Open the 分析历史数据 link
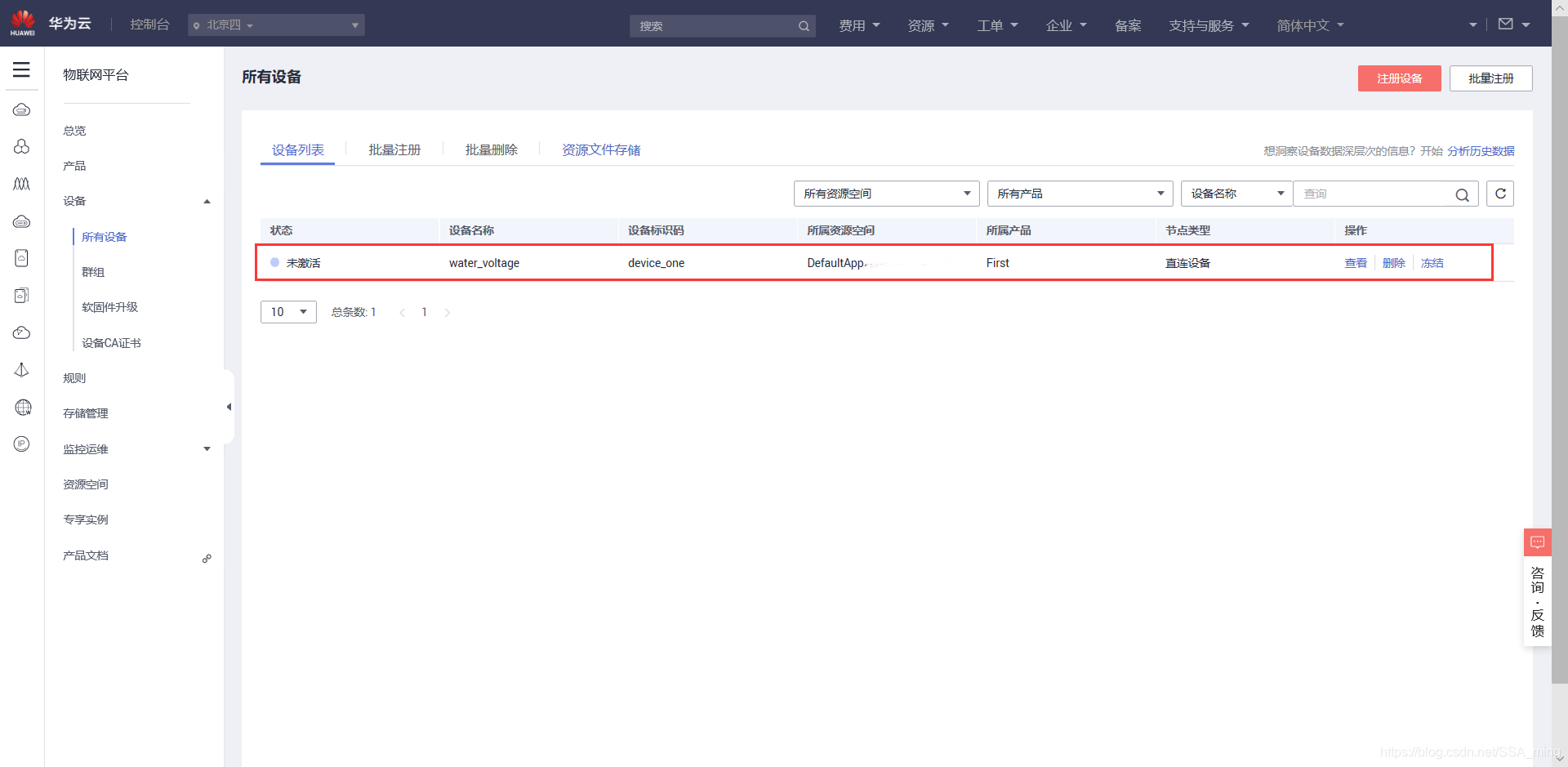This screenshot has width=1568, height=767. point(1481,151)
